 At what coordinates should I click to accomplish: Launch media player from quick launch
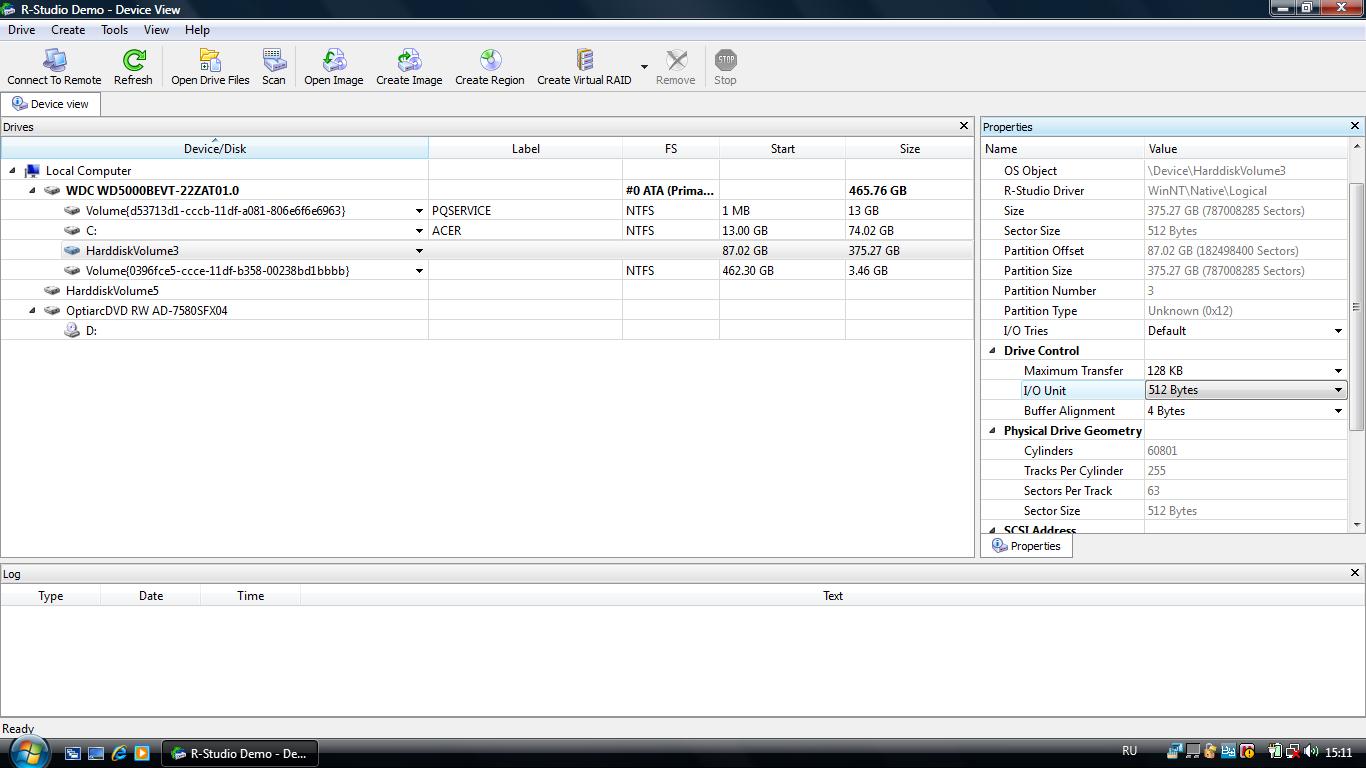[142, 753]
